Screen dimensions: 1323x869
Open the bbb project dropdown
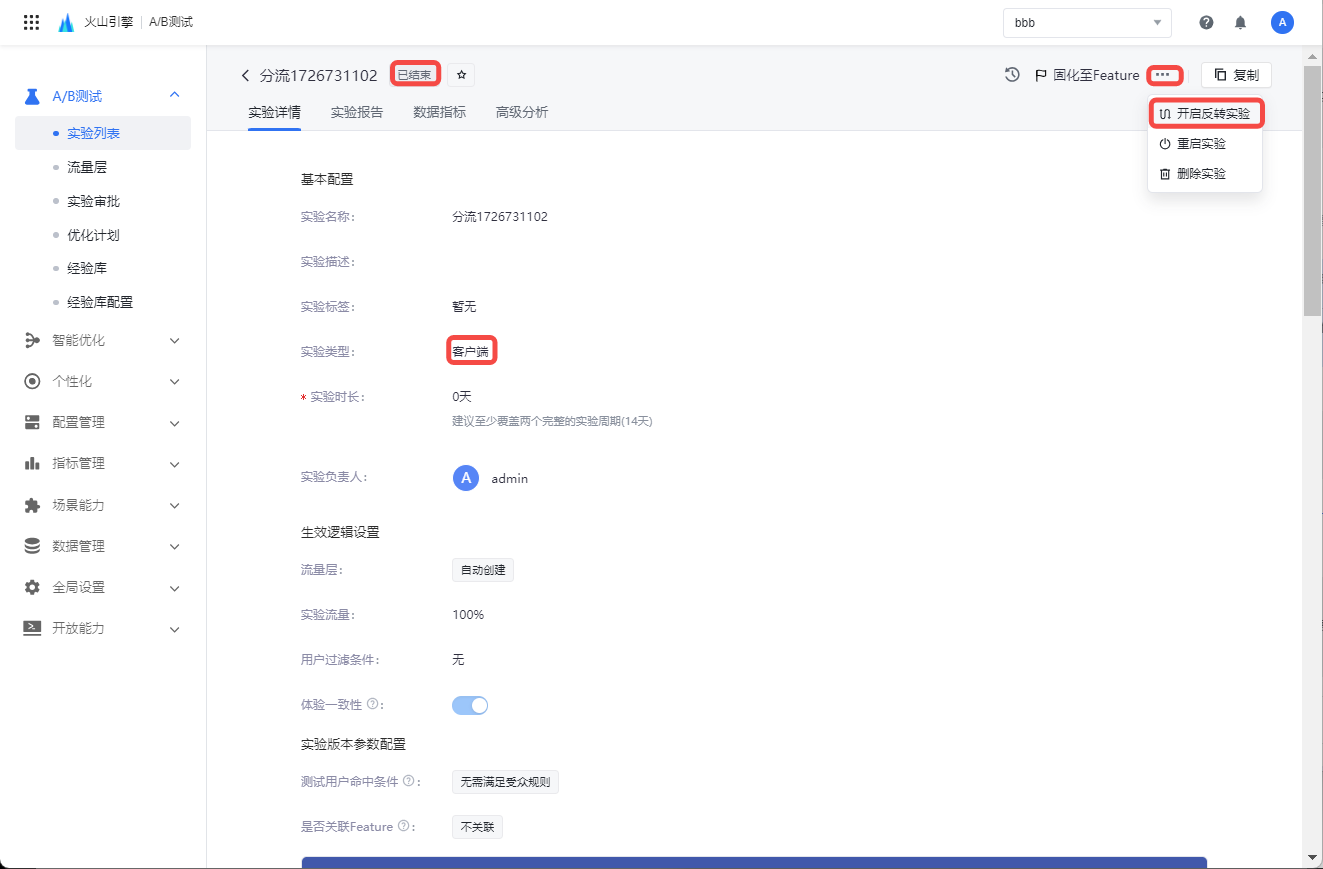[1087, 23]
